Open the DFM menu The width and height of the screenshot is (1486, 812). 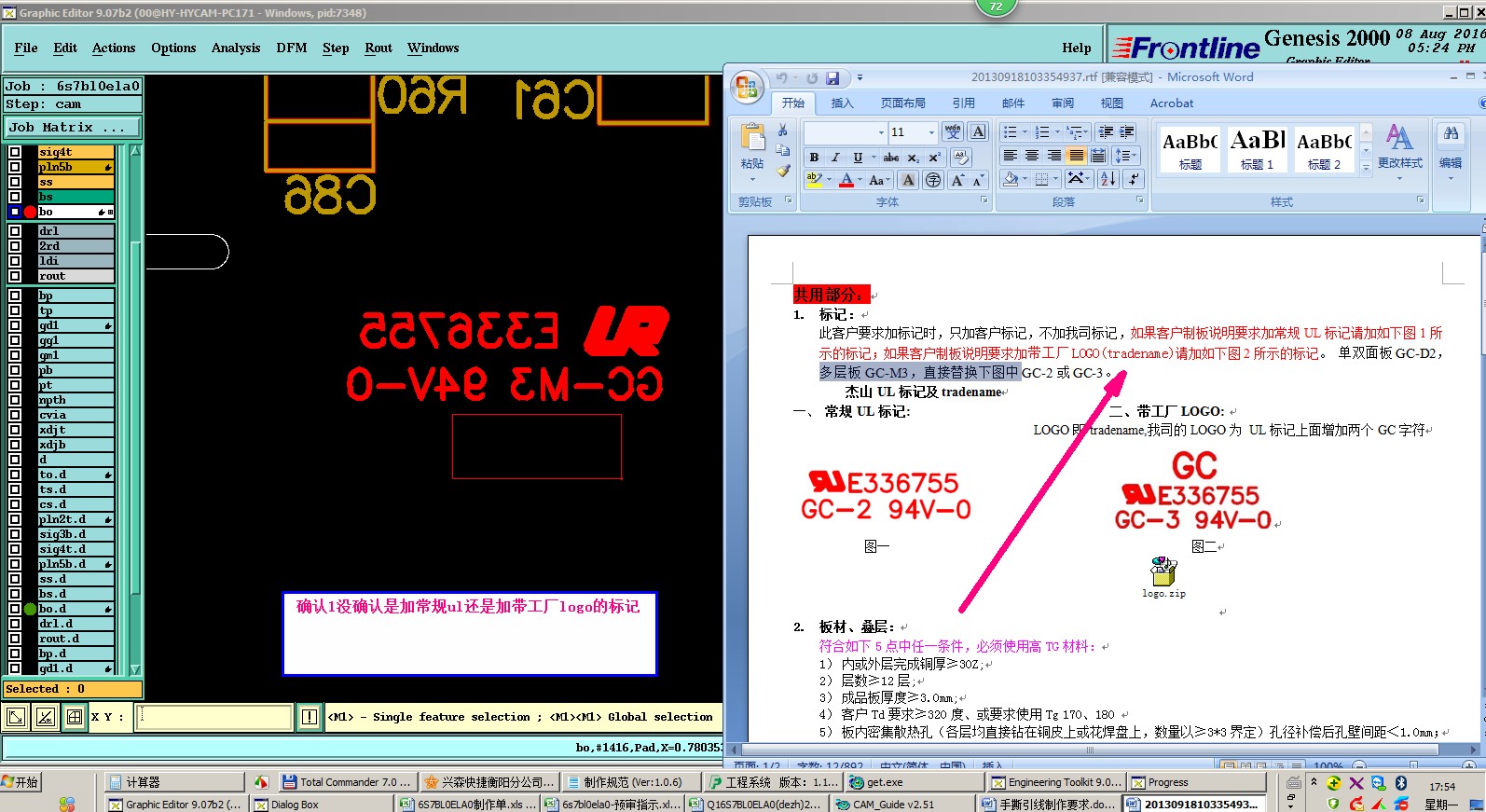[x=292, y=48]
